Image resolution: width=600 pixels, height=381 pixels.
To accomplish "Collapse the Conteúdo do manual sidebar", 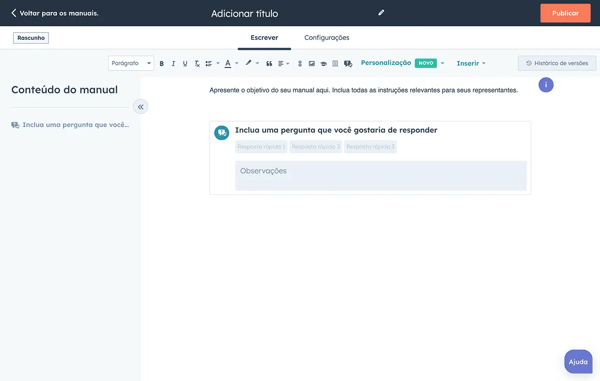I will 140,107.
